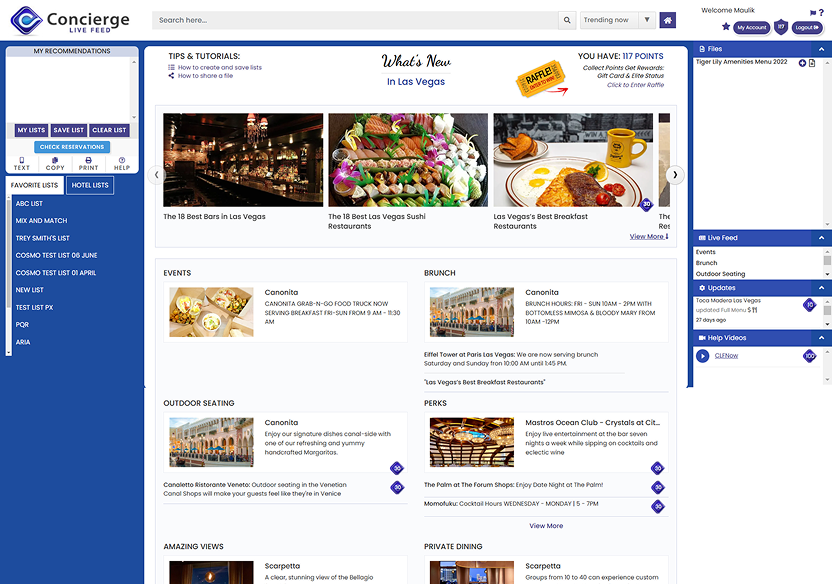The width and height of the screenshot is (832, 584).
Task: Collapse the Live Feed panel
Action: 821,238
